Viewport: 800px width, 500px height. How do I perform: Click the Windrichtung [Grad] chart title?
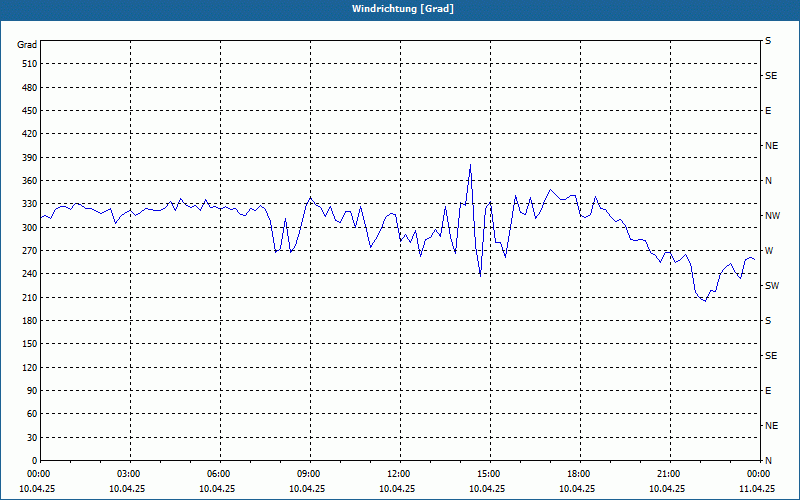pyautogui.click(x=403, y=9)
